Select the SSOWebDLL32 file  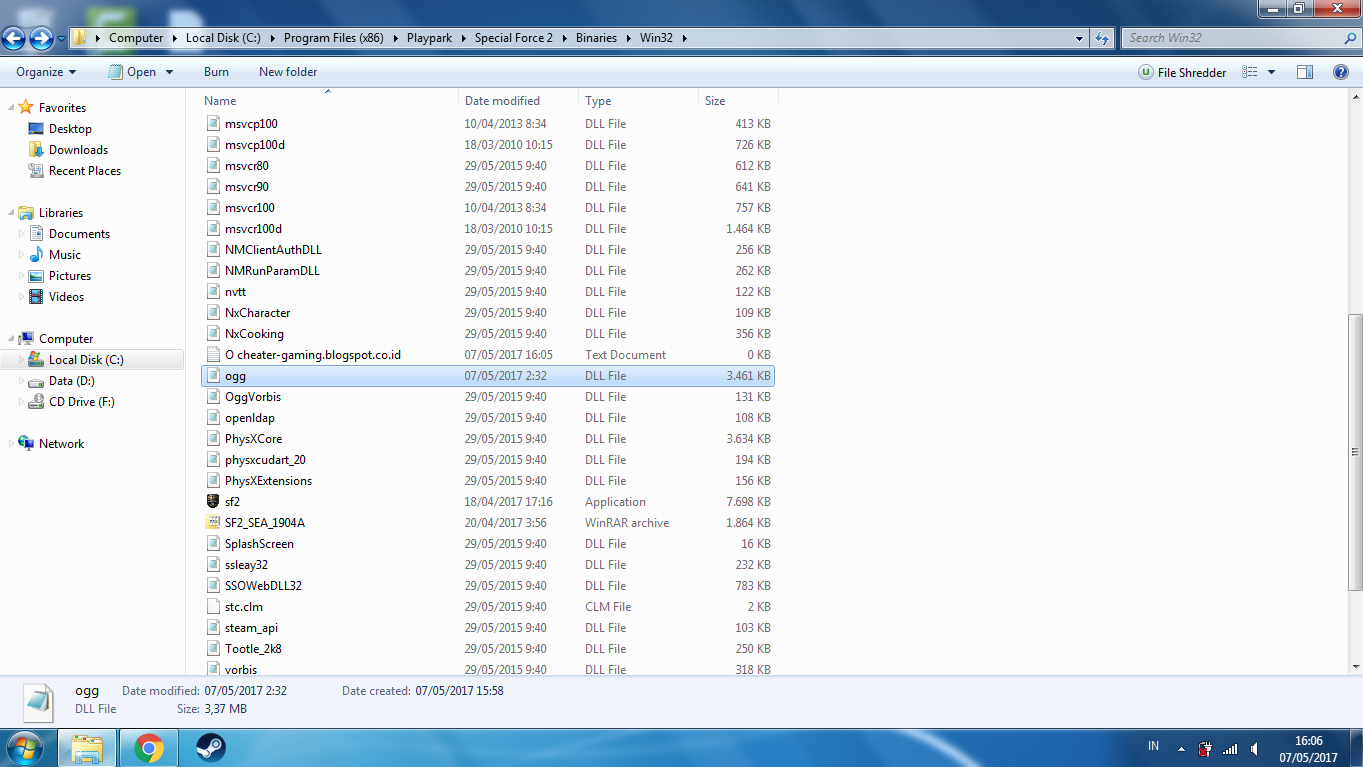263,586
